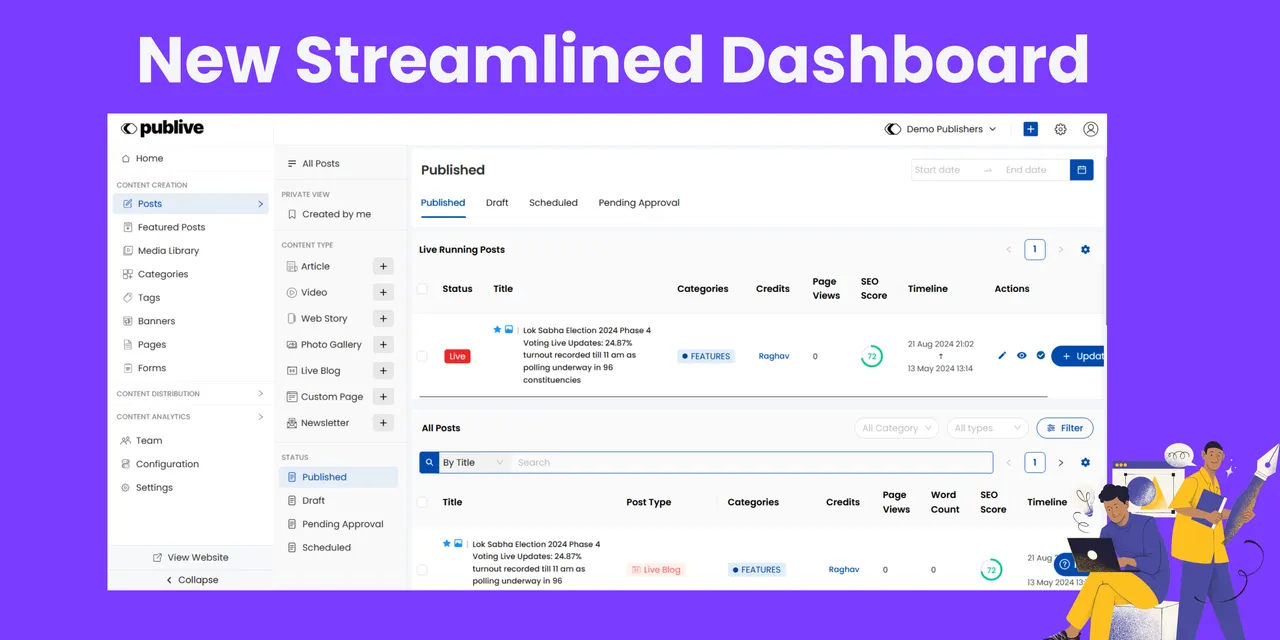This screenshot has width=1280, height=640.
Task: Open Categories in sidebar
Action: (x=163, y=274)
